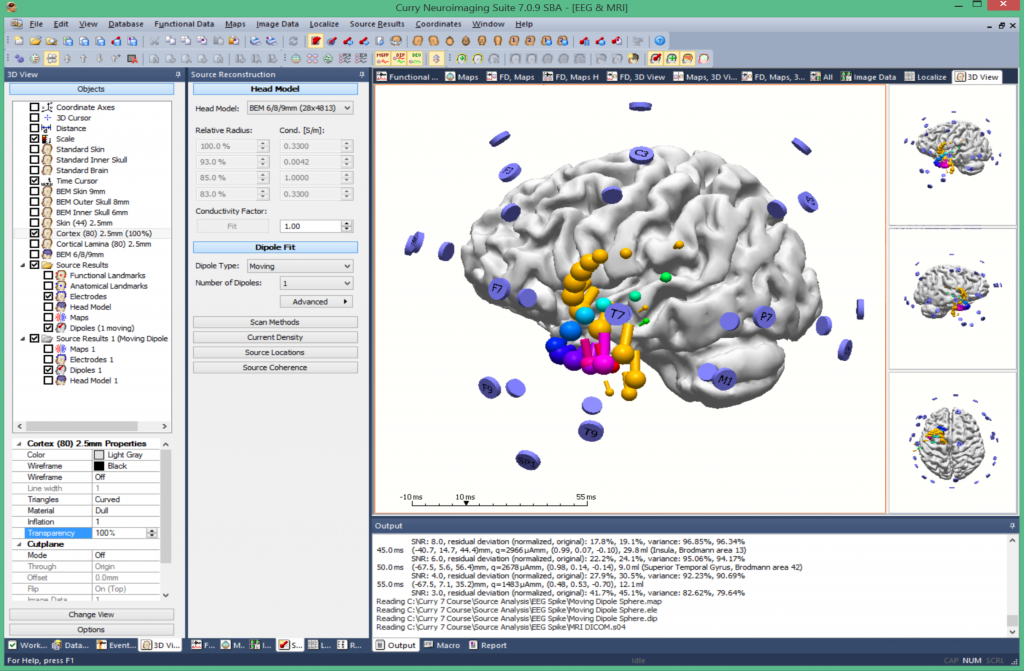The image size is (1024, 671).
Task: Click the Options button below Change View
Action: pos(91,629)
